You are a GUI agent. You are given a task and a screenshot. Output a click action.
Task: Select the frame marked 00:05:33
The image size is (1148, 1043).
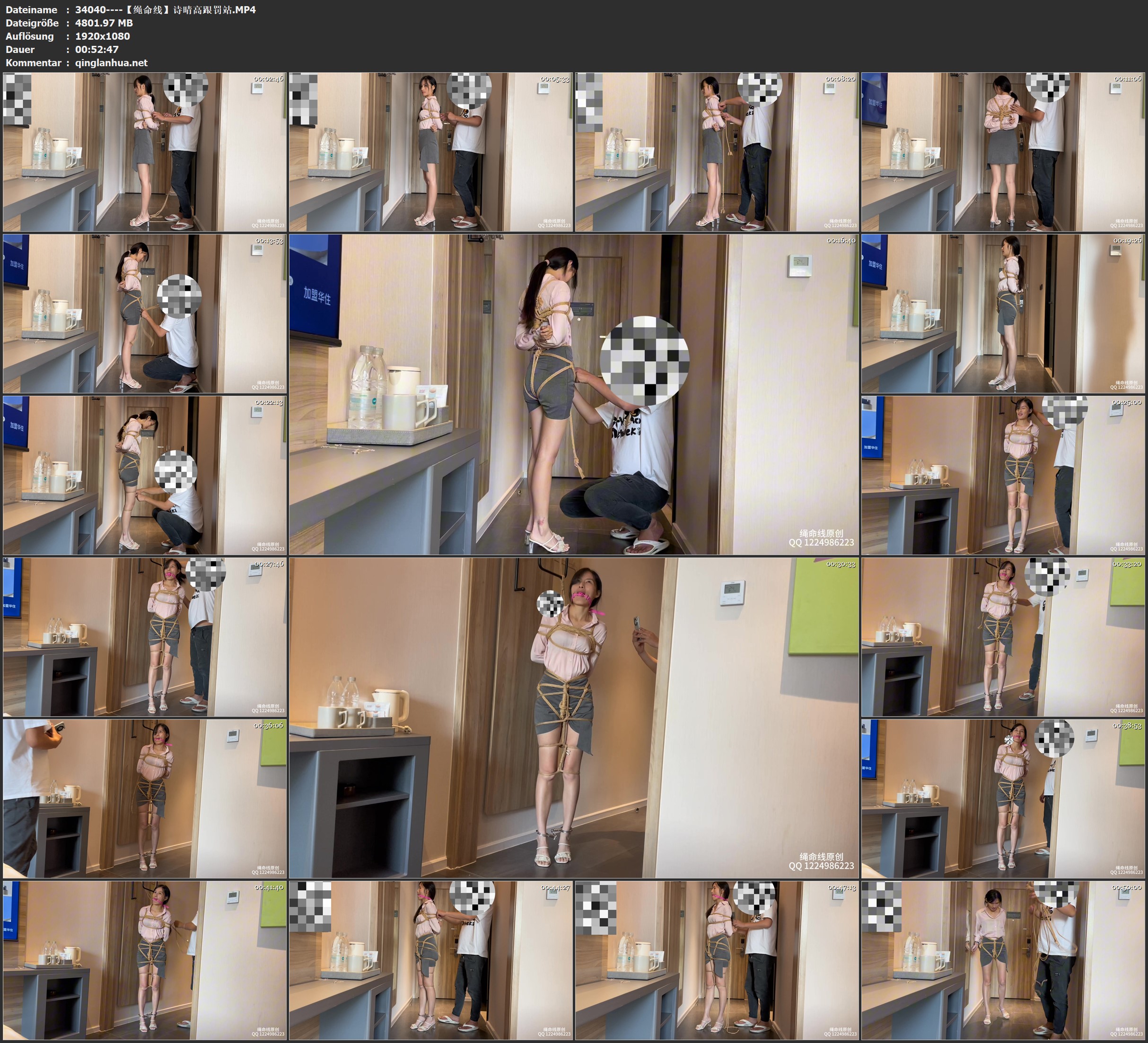pos(430,152)
